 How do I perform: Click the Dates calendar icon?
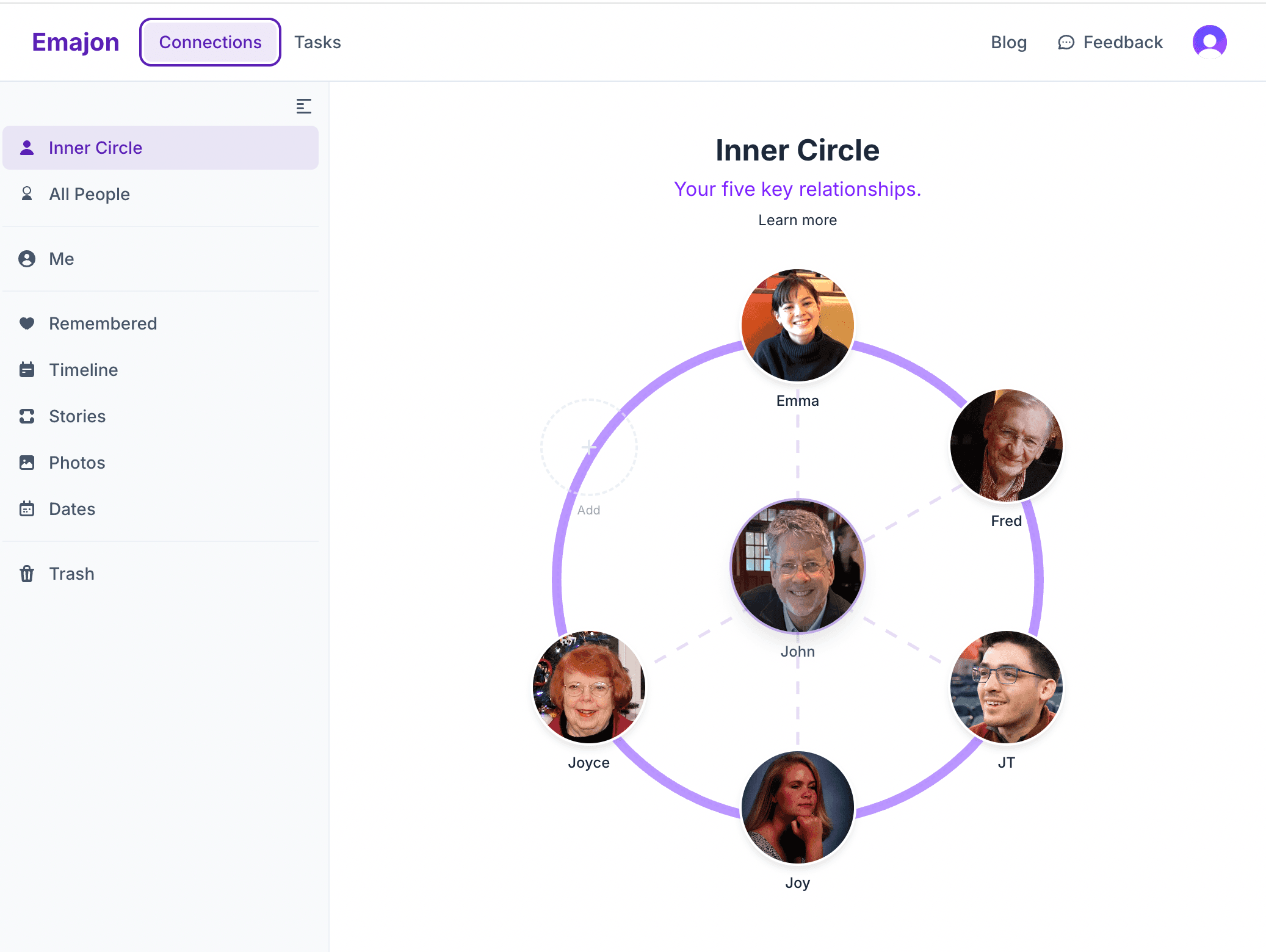27,509
